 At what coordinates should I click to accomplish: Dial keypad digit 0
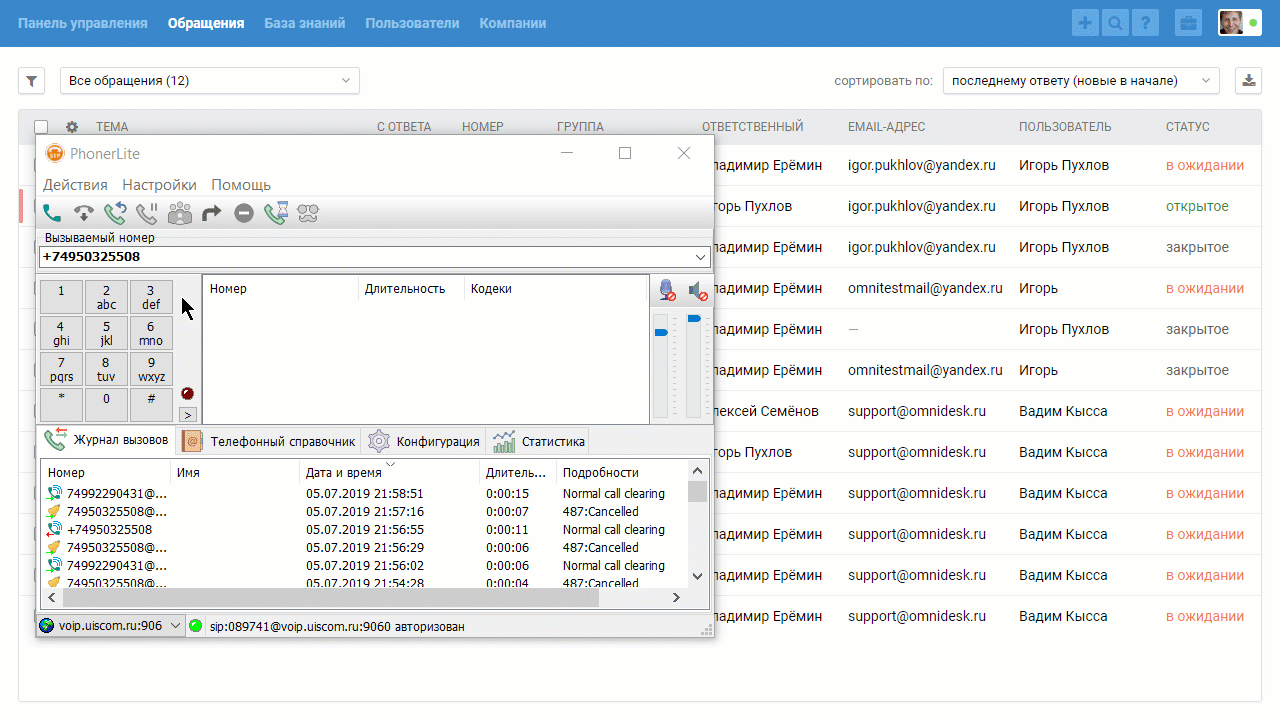coord(106,405)
